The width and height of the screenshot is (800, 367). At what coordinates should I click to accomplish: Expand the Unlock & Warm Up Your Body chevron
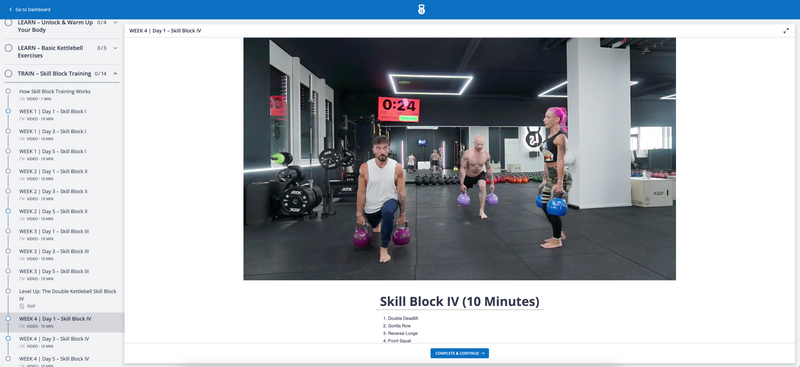115,22
